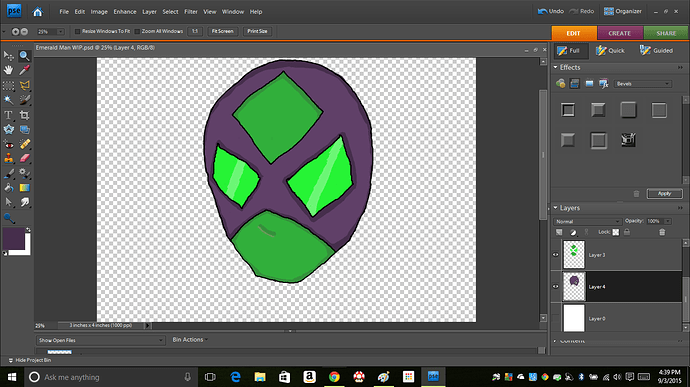Delete layer with Layers panel trash icon

tap(662, 232)
